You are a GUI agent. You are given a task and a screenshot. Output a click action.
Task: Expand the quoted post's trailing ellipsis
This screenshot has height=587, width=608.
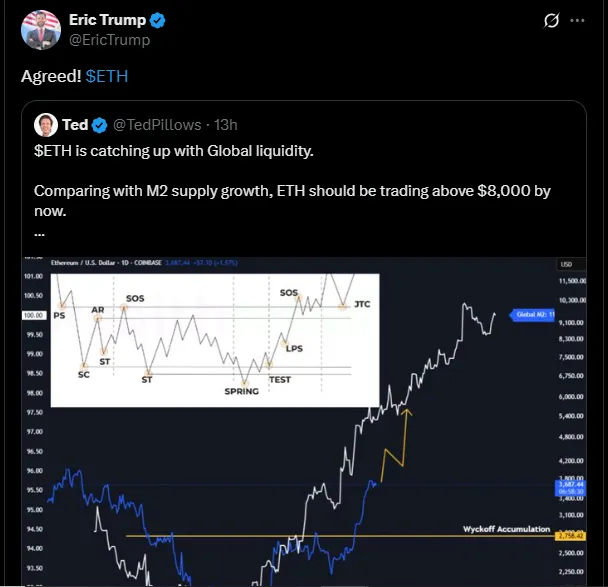point(39,232)
